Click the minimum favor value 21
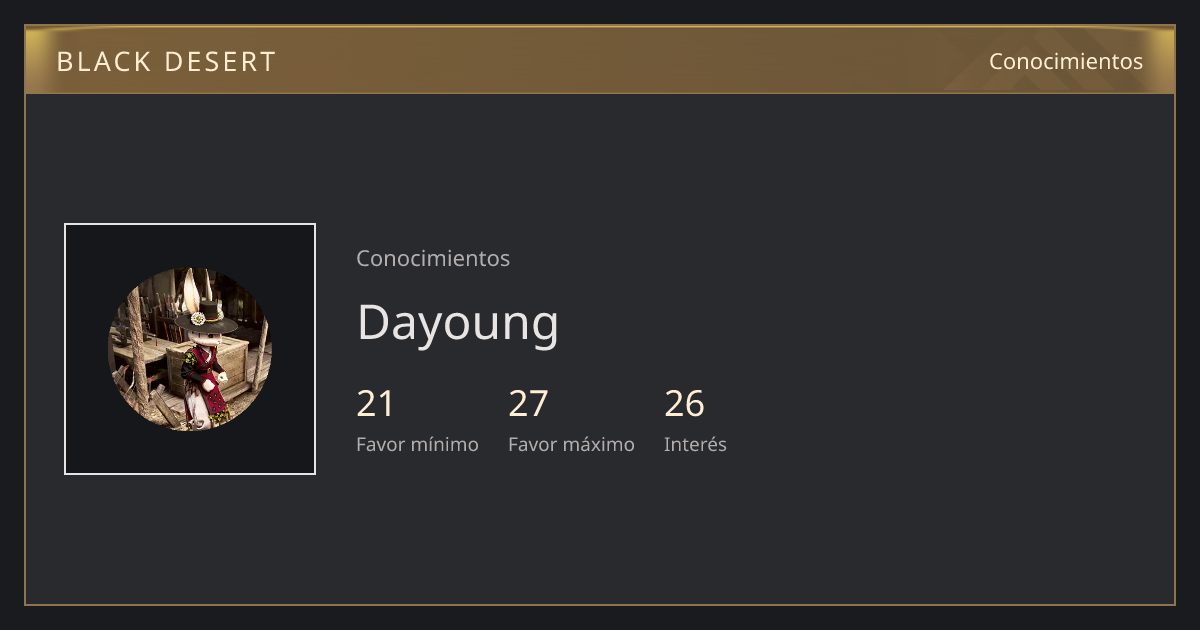Viewport: 1200px width, 630px height. tap(376, 404)
